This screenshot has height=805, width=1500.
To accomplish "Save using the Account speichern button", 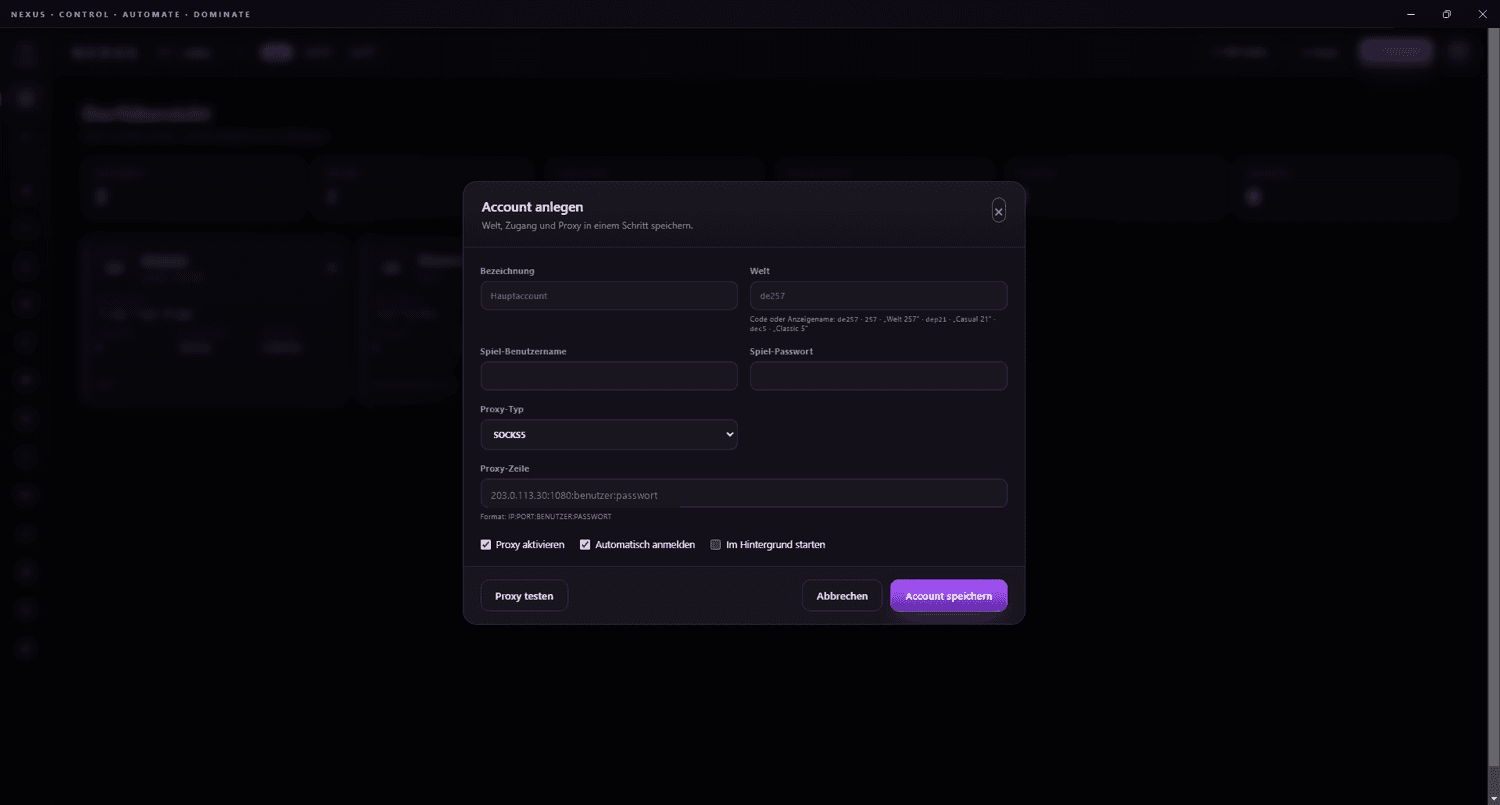I will point(949,596).
